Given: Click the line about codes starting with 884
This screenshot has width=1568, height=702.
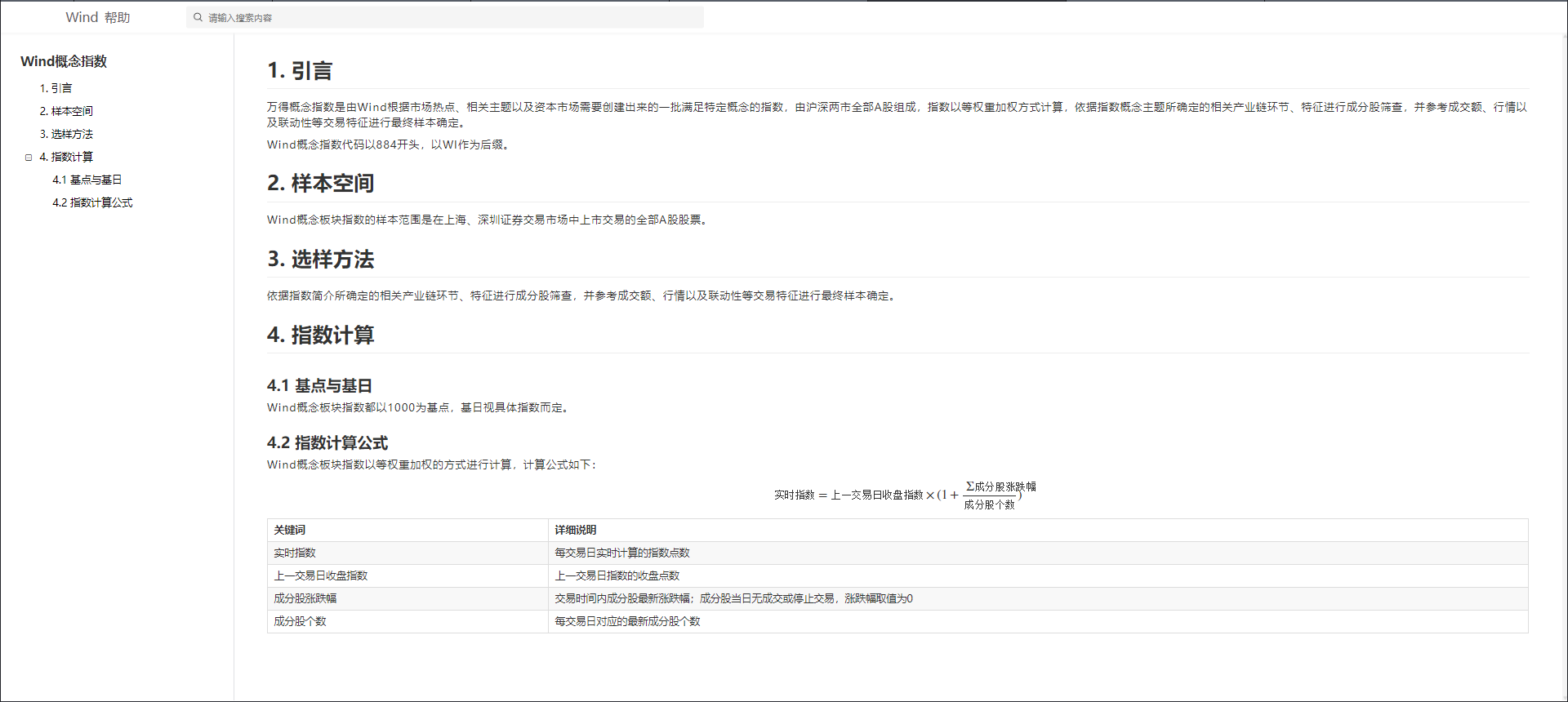Looking at the screenshot, I should [390, 144].
